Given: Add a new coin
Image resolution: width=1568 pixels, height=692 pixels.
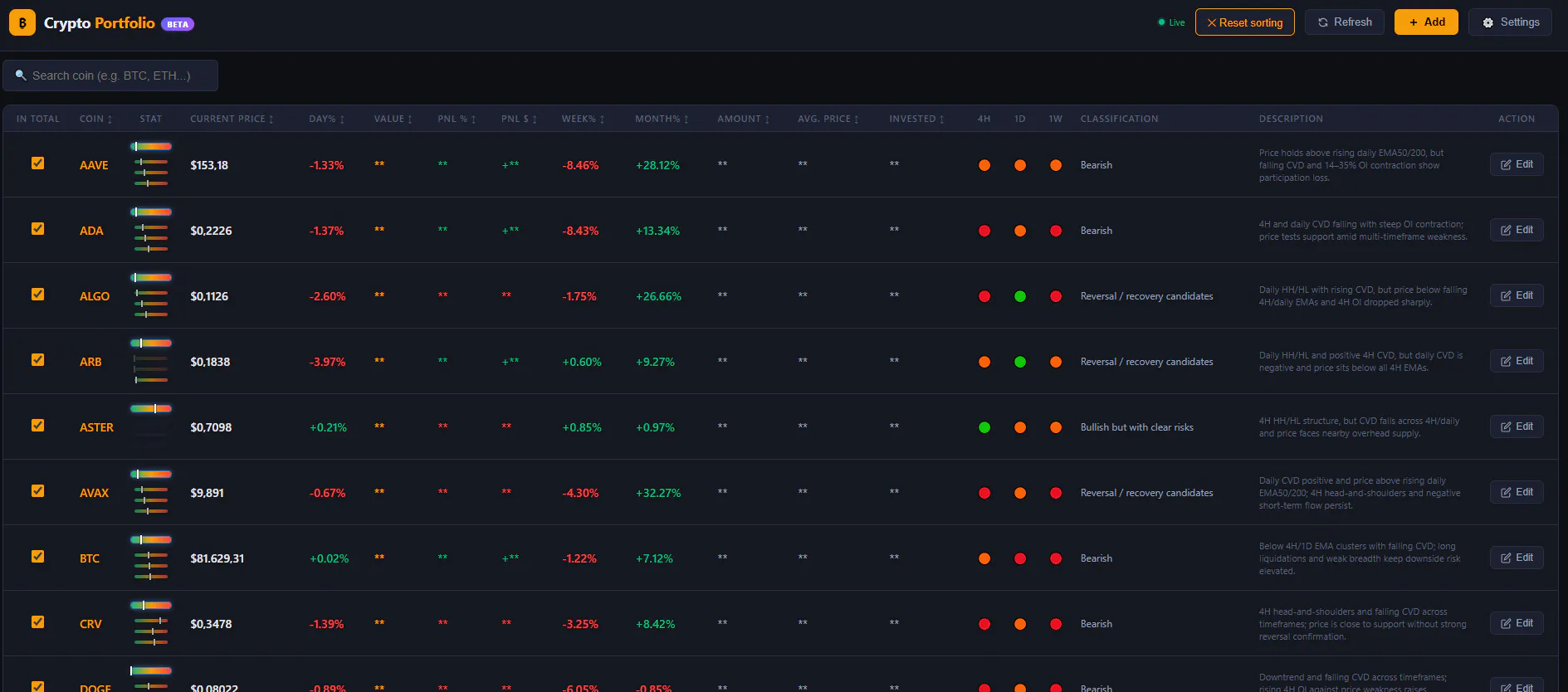Looking at the screenshot, I should coord(1426,22).
